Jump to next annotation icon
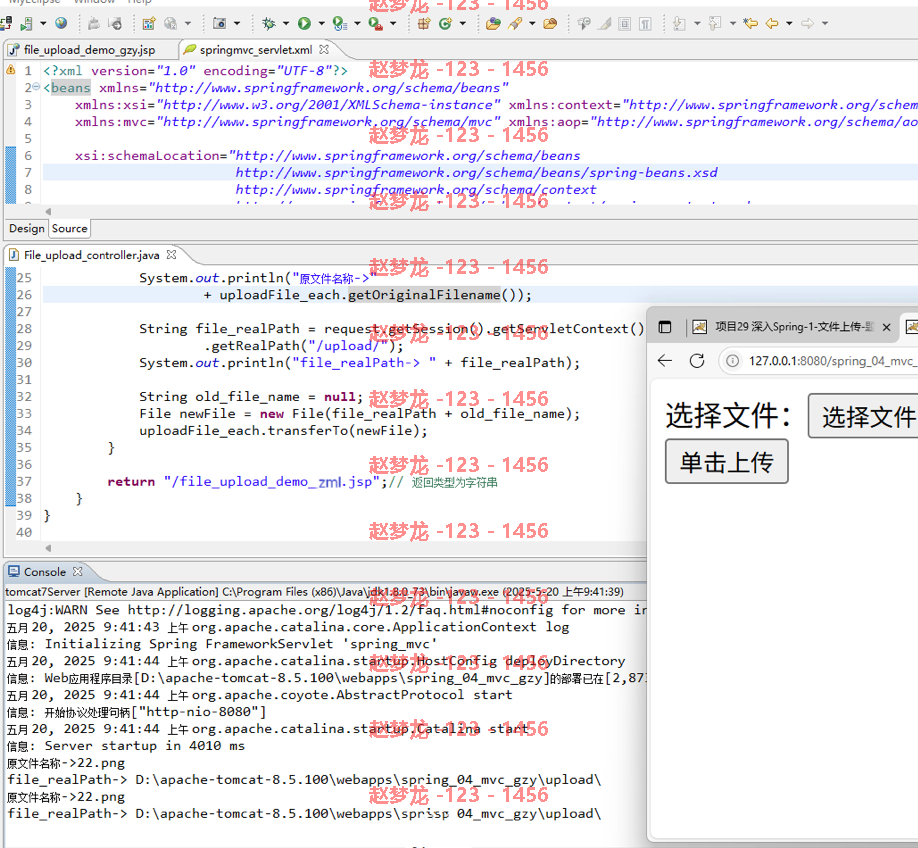Viewport: 918px width, 848px height. [x=679, y=23]
